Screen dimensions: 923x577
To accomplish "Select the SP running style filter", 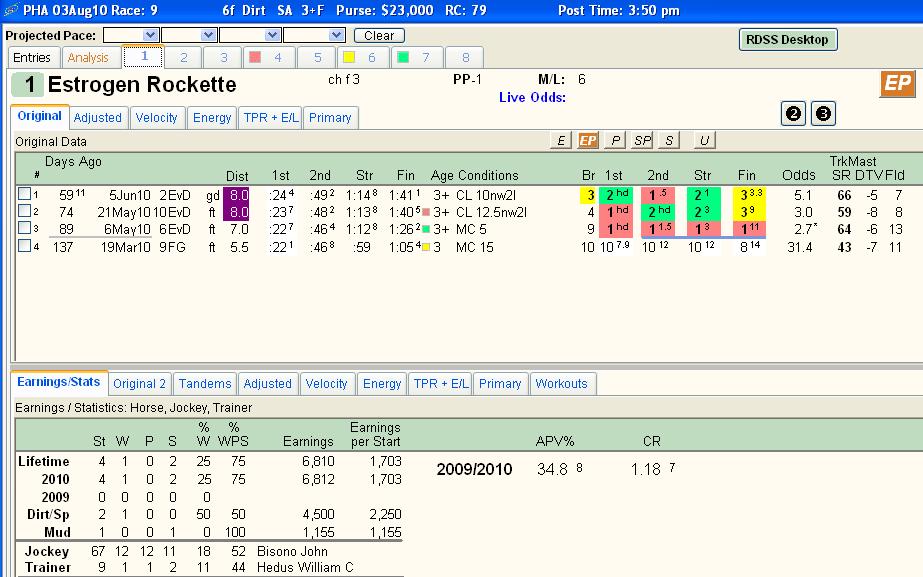I will tap(642, 140).
